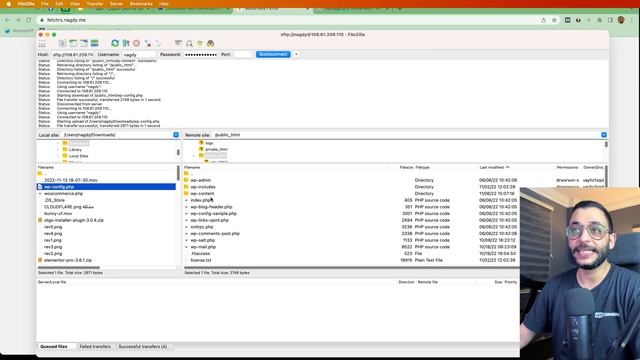This screenshot has width=640, height=360.
Task: Click the wp-content folder icon
Action: coord(186,193)
